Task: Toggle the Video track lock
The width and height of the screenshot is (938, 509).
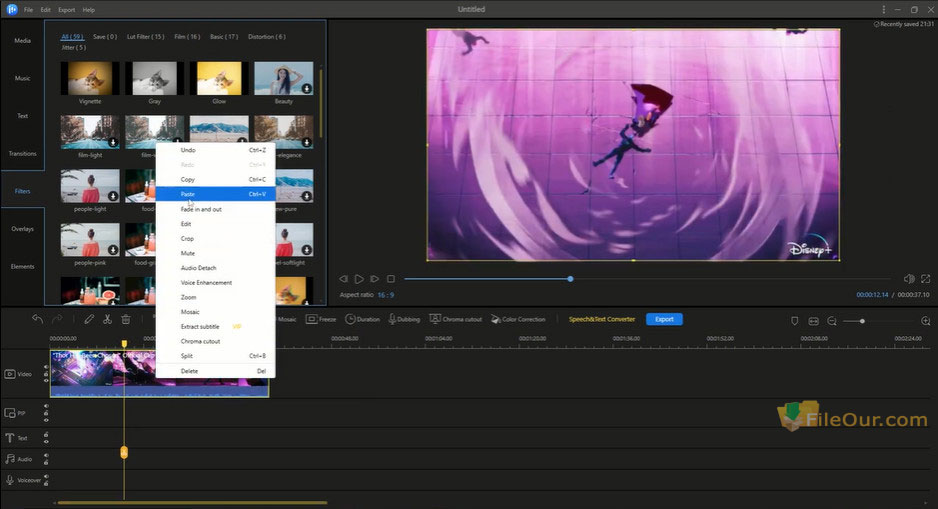Action: click(x=46, y=374)
